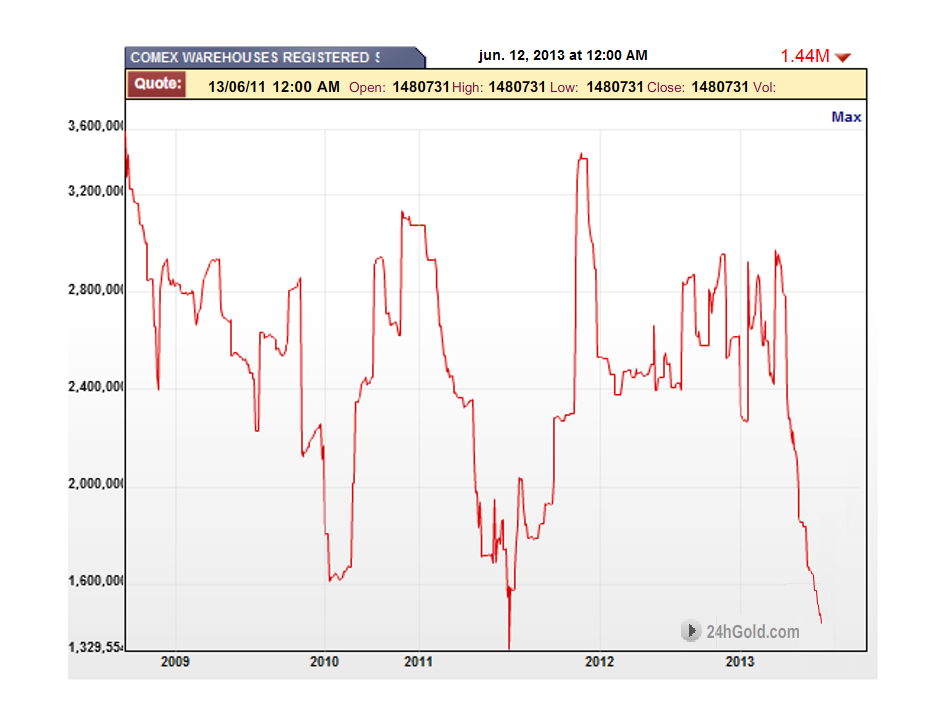Viewport: 950px width, 720px height.
Task: Click the 2,400,000 y-axis label
Action: pos(96,386)
